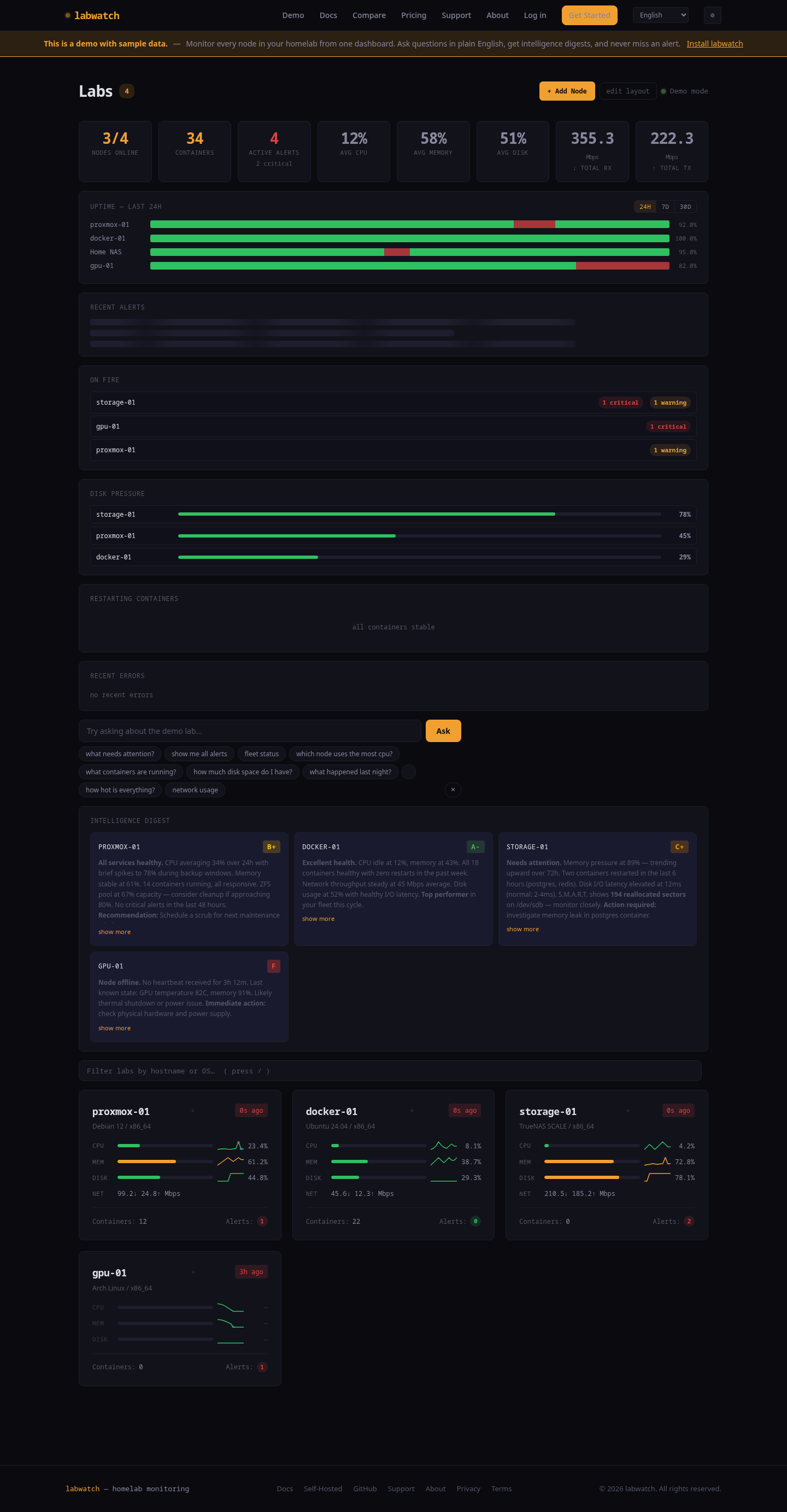Expand the proxmox-01 row under On Fire
Image resolution: width=787 pixels, height=1512 pixels.
pyautogui.click(x=393, y=450)
